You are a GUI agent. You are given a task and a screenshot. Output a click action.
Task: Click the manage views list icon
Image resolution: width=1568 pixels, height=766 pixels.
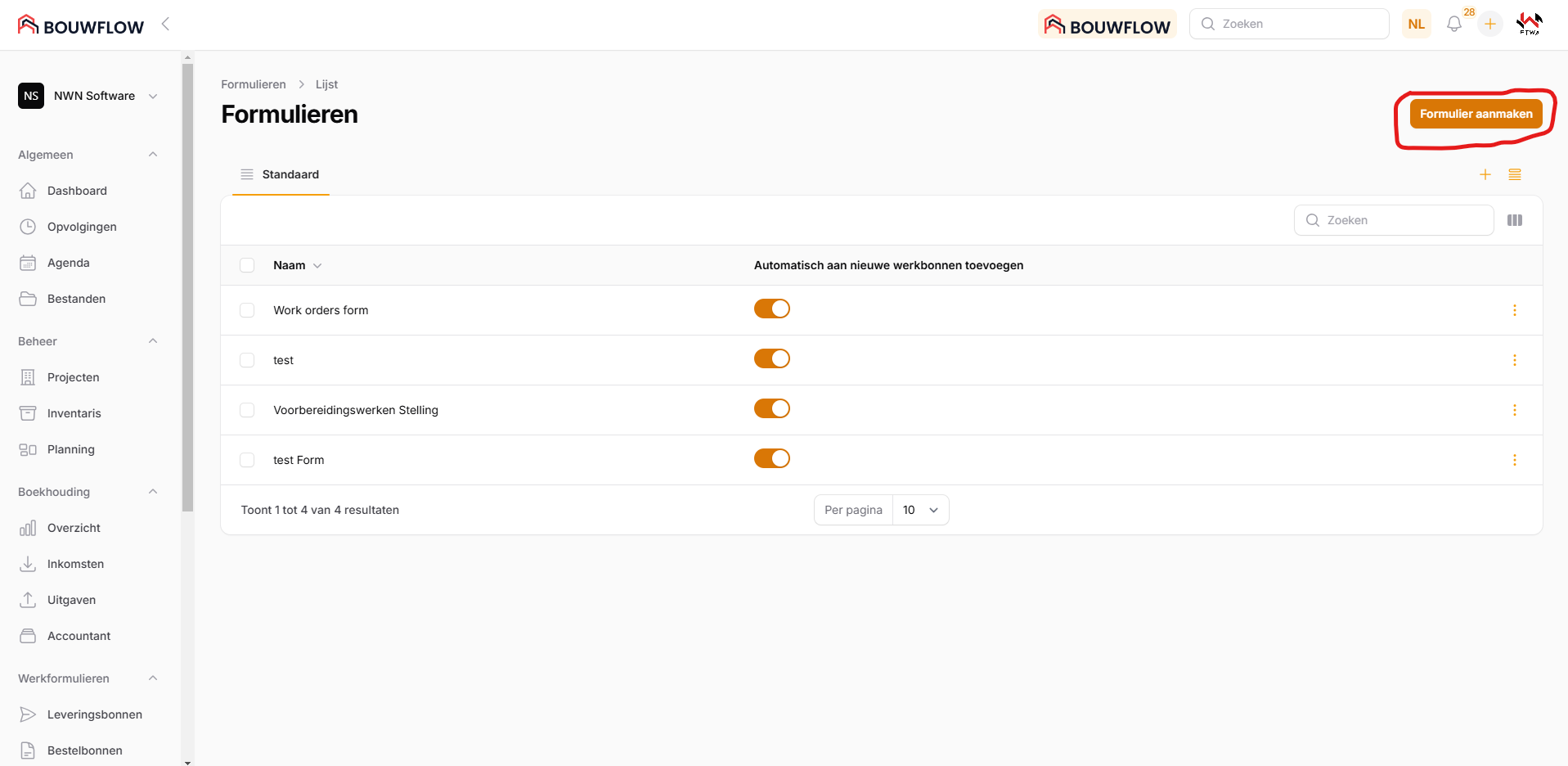point(1514,174)
